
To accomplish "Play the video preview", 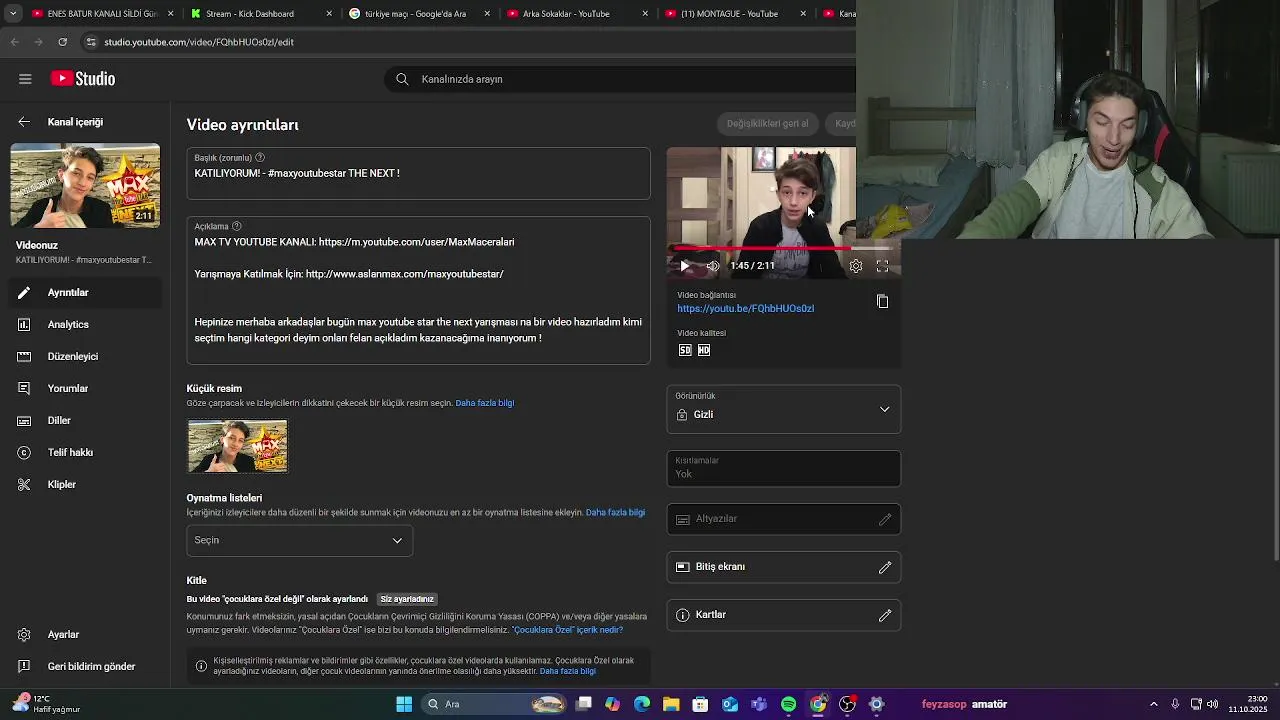I will 685,266.
